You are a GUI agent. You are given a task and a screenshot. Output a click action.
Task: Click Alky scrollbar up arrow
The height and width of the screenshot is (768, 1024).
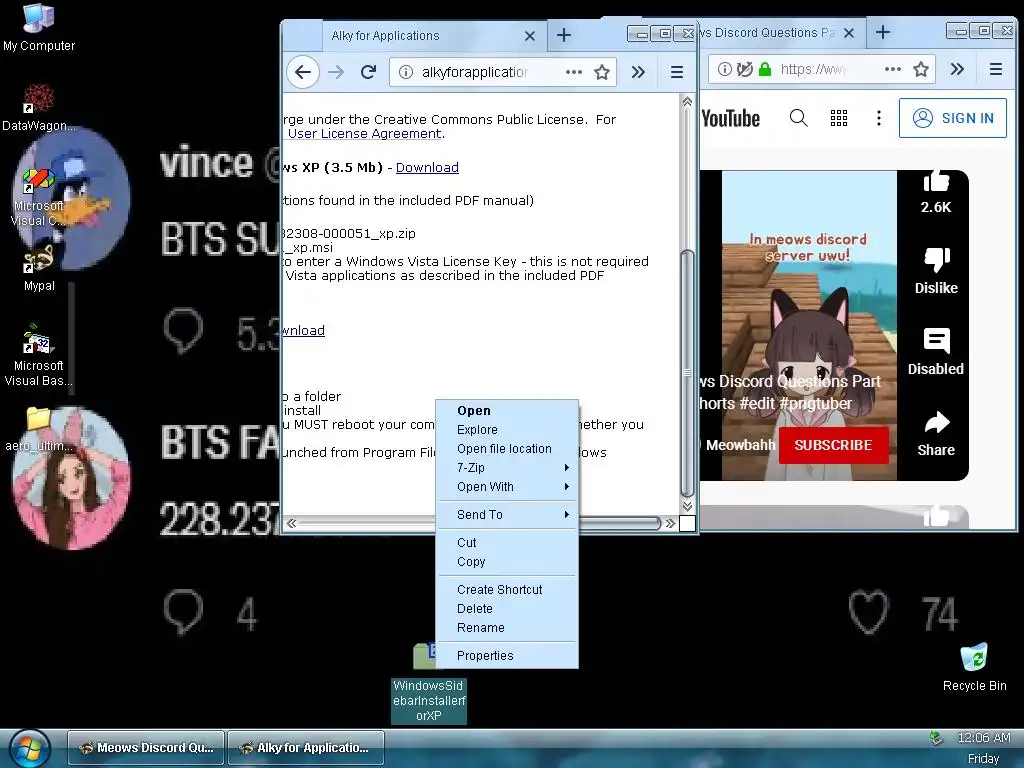pos(687,102)
